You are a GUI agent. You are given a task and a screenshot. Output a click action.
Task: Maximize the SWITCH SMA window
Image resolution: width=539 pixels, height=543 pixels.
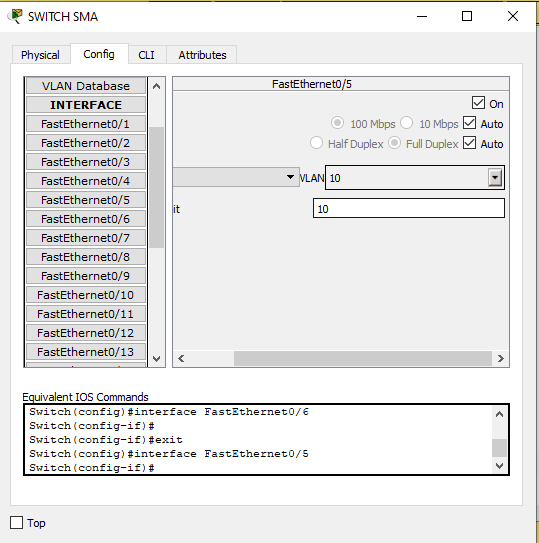pyautogui.click(x=467, y=16)
